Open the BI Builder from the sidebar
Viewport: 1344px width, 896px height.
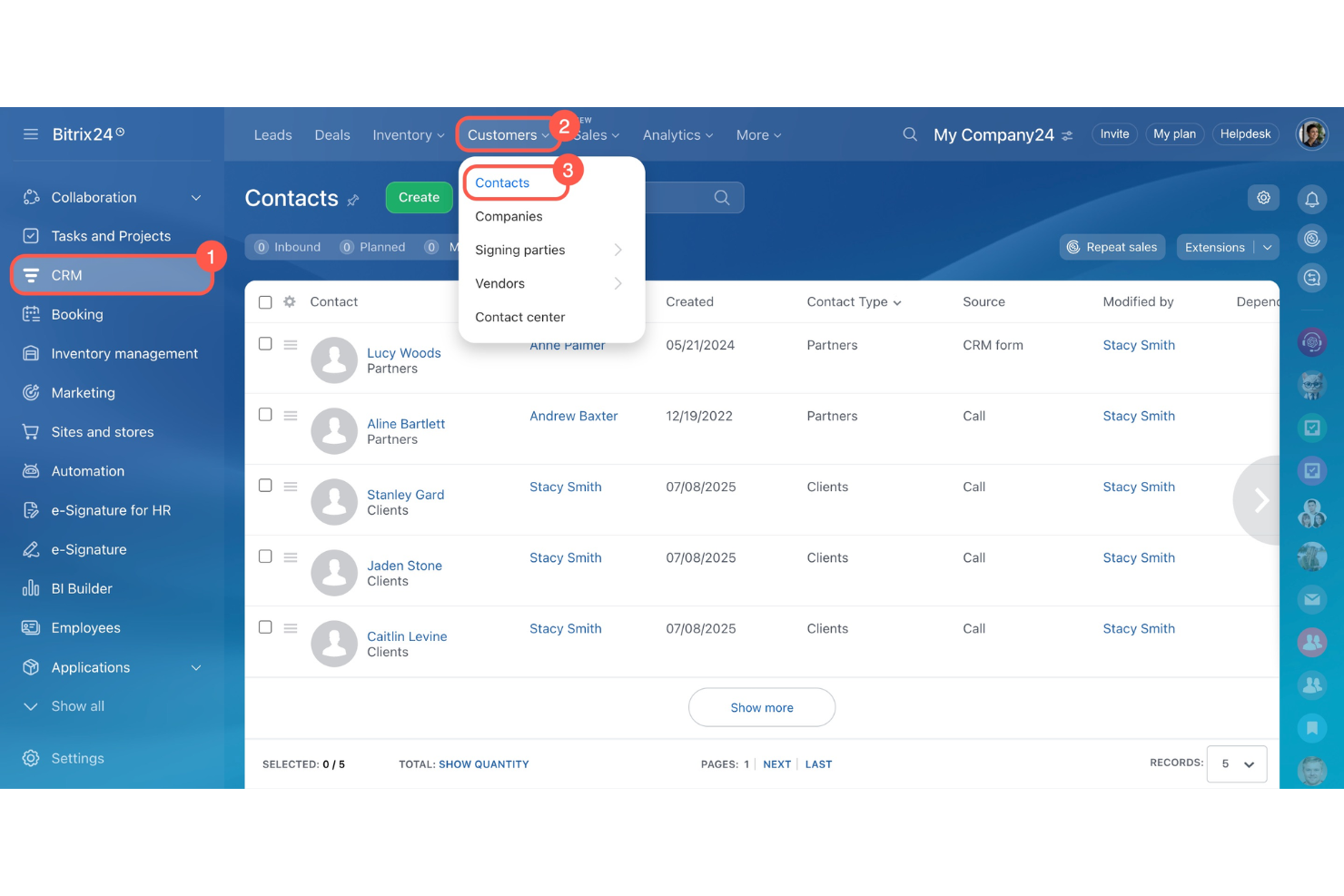(30, 588)
